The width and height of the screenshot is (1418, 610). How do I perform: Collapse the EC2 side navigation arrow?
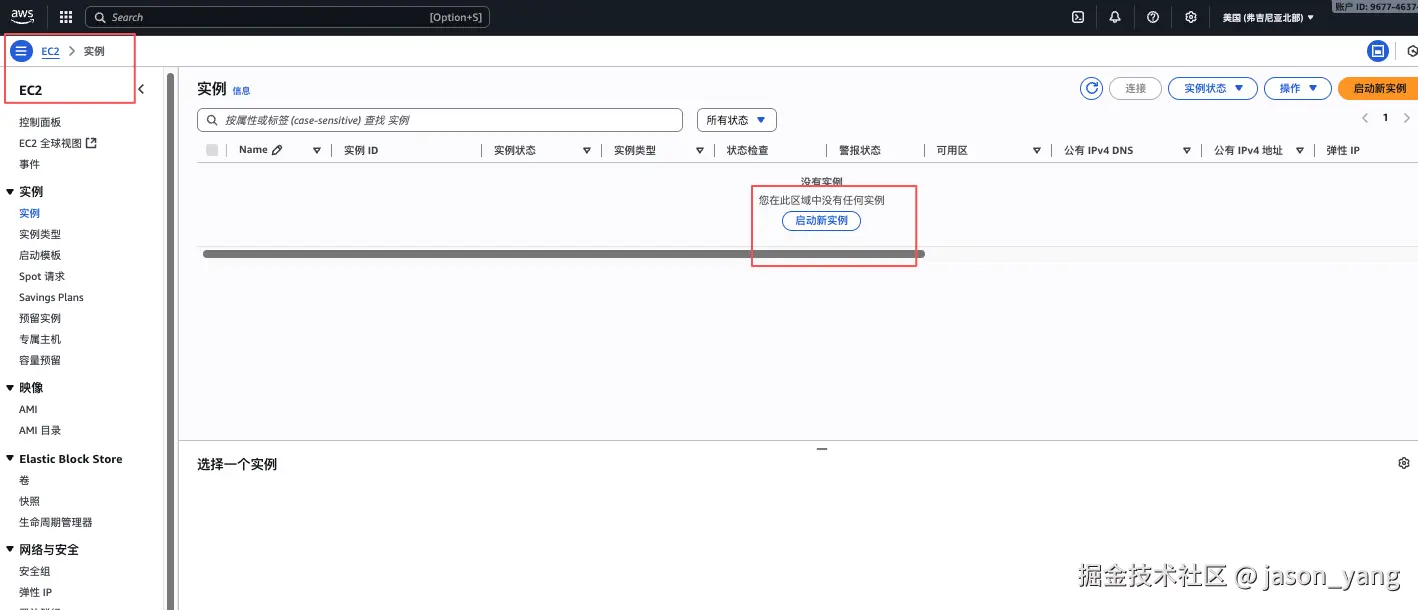coord(141,89)
